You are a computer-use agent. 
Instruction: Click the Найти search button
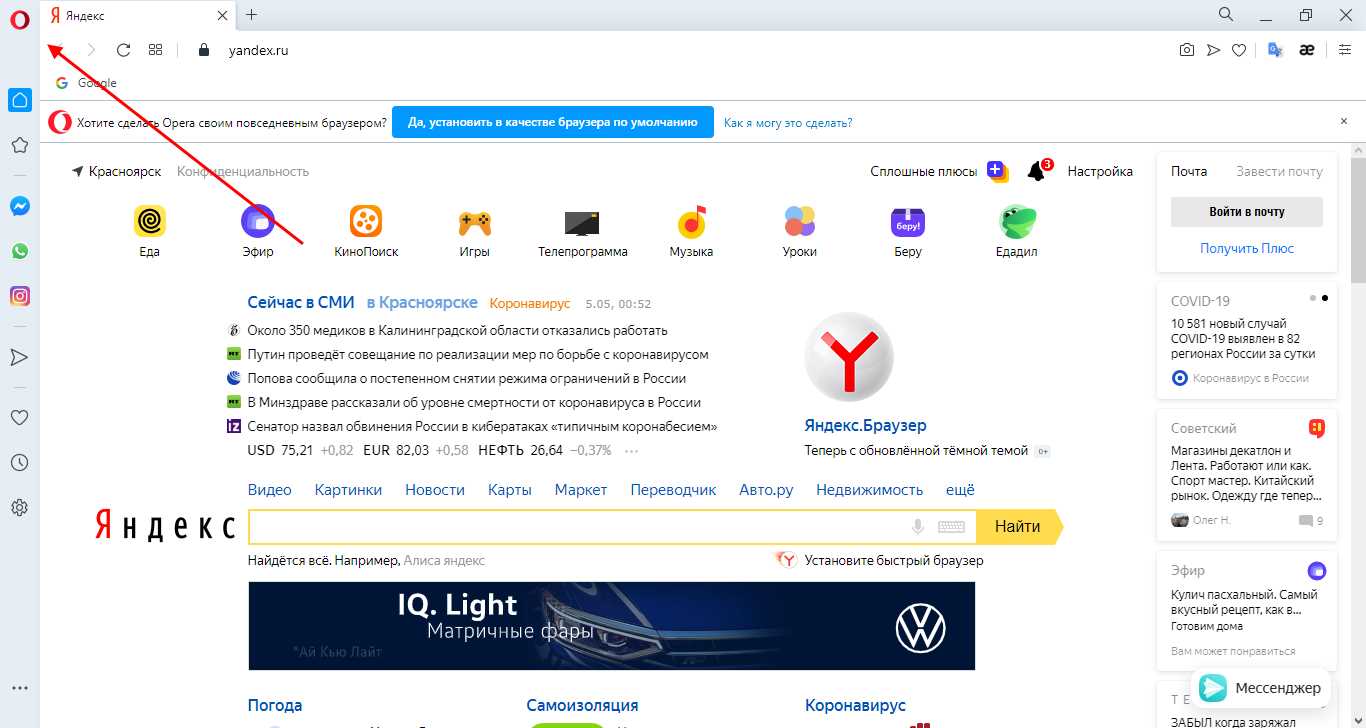pos(1019,527)
